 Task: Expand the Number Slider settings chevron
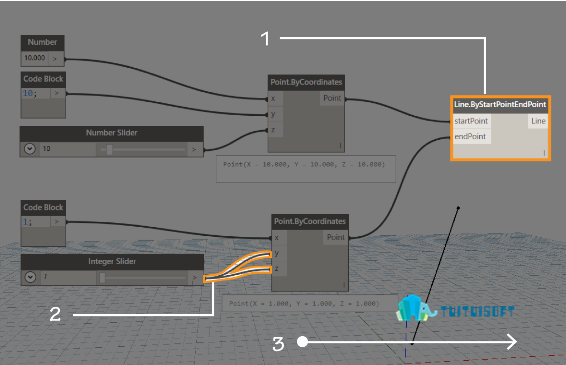click(30, 148)
